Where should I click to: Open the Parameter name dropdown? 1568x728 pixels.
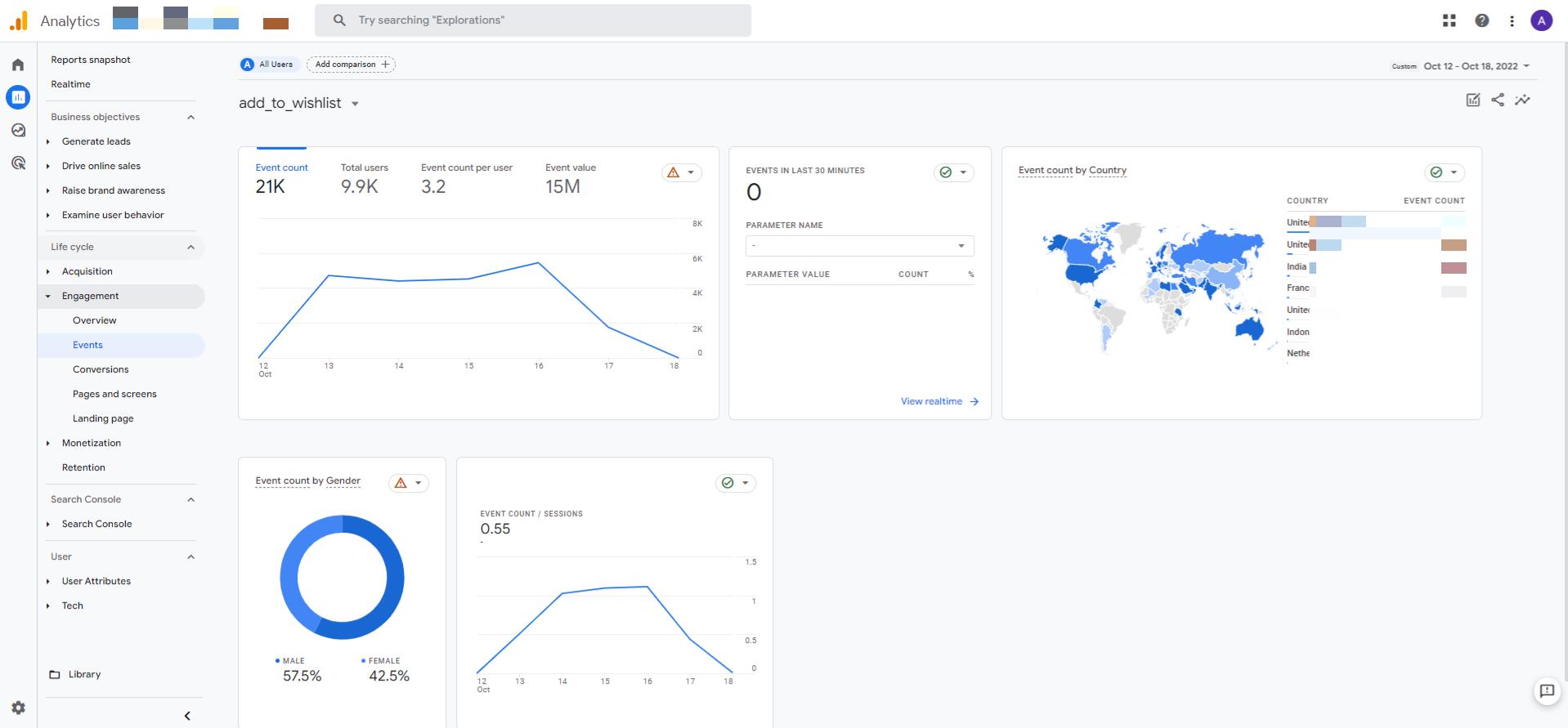860,246
